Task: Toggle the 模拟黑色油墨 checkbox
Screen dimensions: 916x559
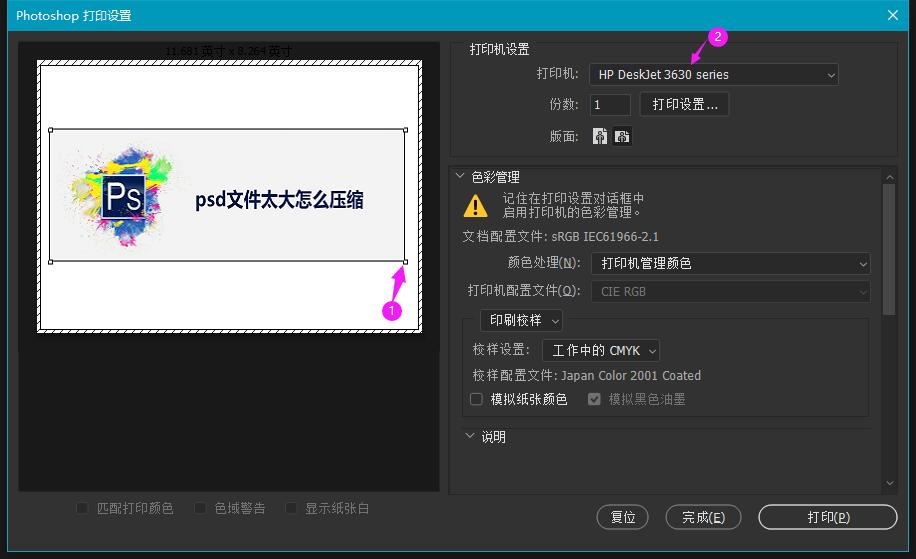Action: 594,399
